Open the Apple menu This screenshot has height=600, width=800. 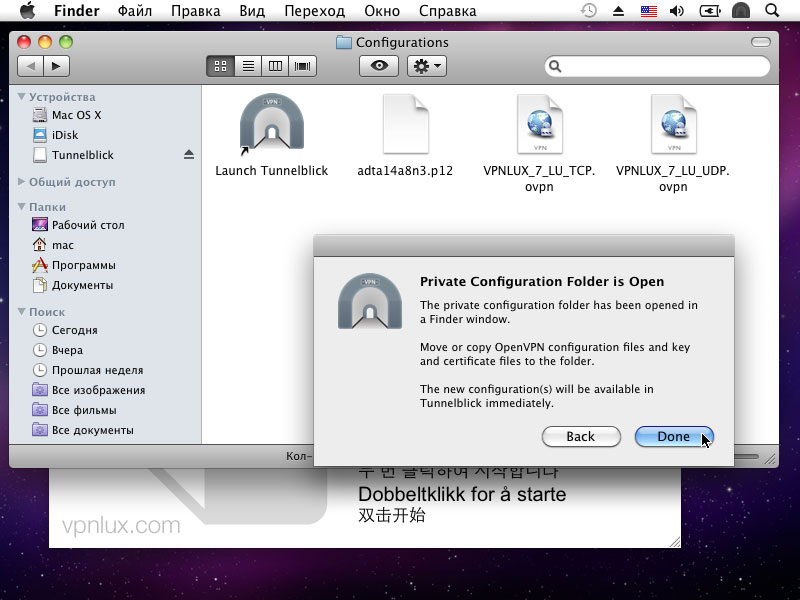coord(27,10)
